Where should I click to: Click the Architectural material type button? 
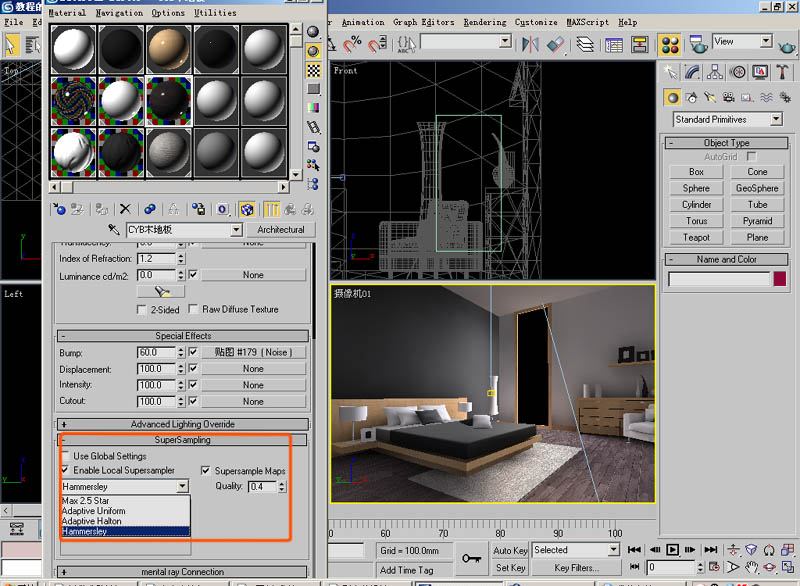click(x=281, y=230)
